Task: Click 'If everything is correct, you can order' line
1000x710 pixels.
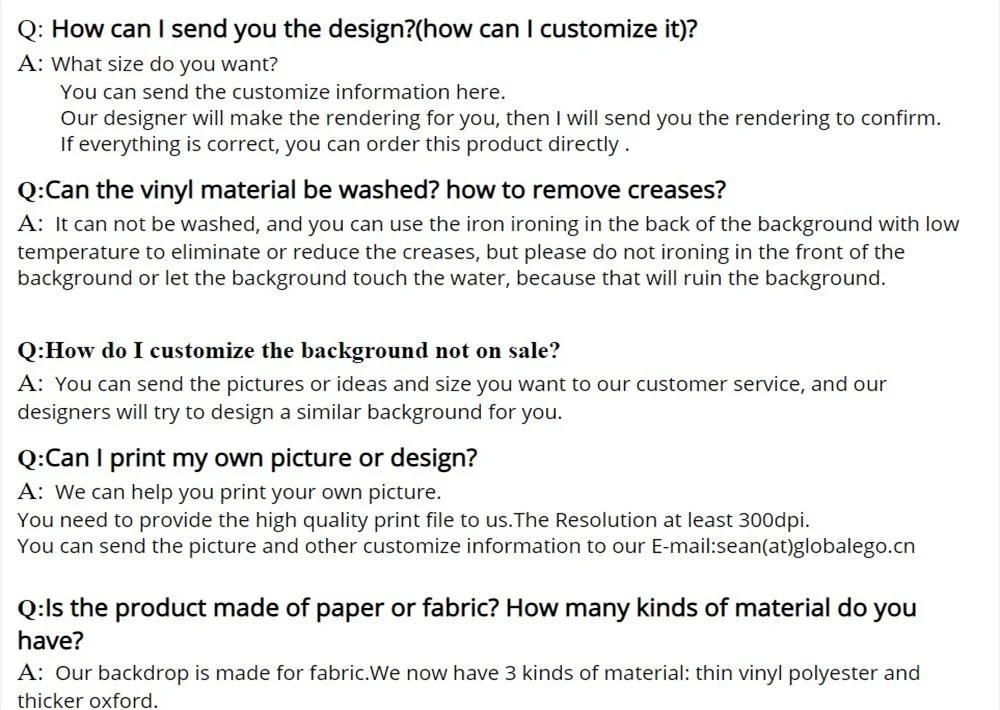Action: coord(345,145)
